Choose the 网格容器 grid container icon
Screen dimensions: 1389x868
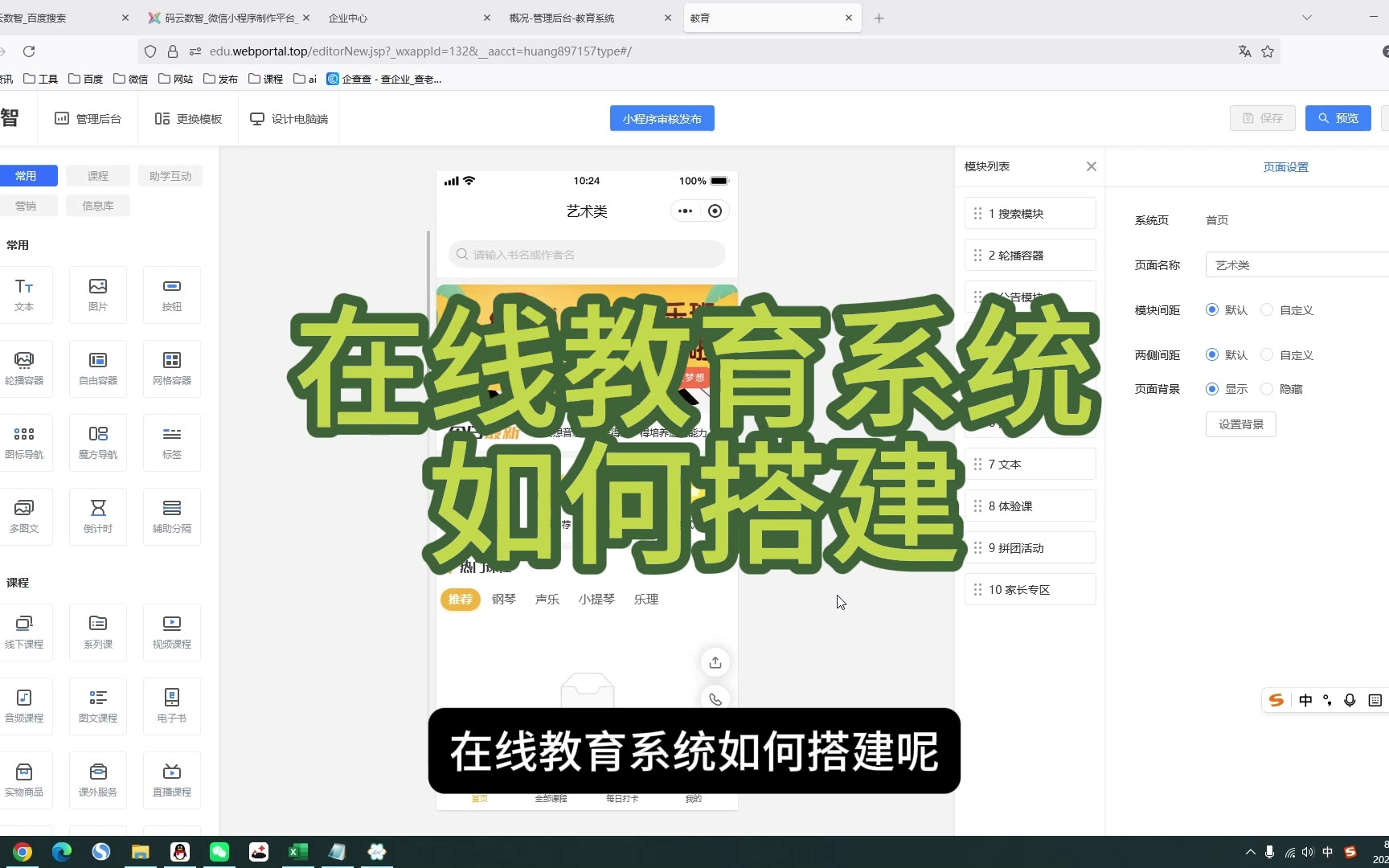coord(172,368)
